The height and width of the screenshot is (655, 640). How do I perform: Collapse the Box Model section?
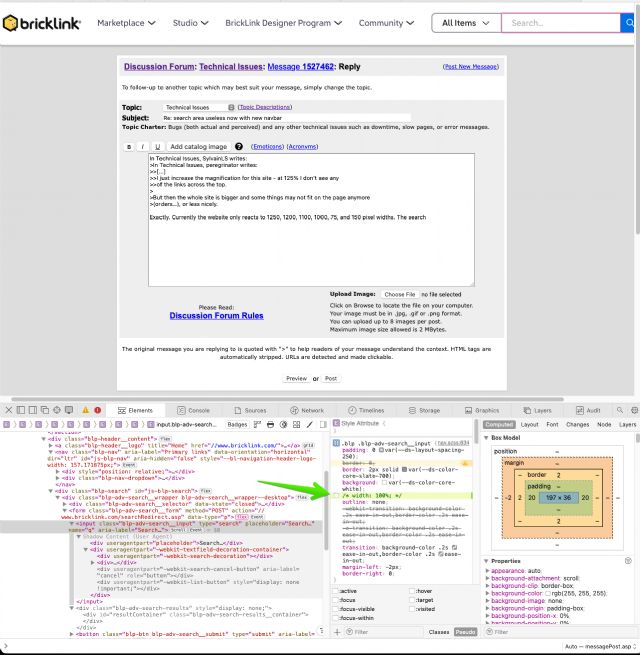(x=487, y=438)
